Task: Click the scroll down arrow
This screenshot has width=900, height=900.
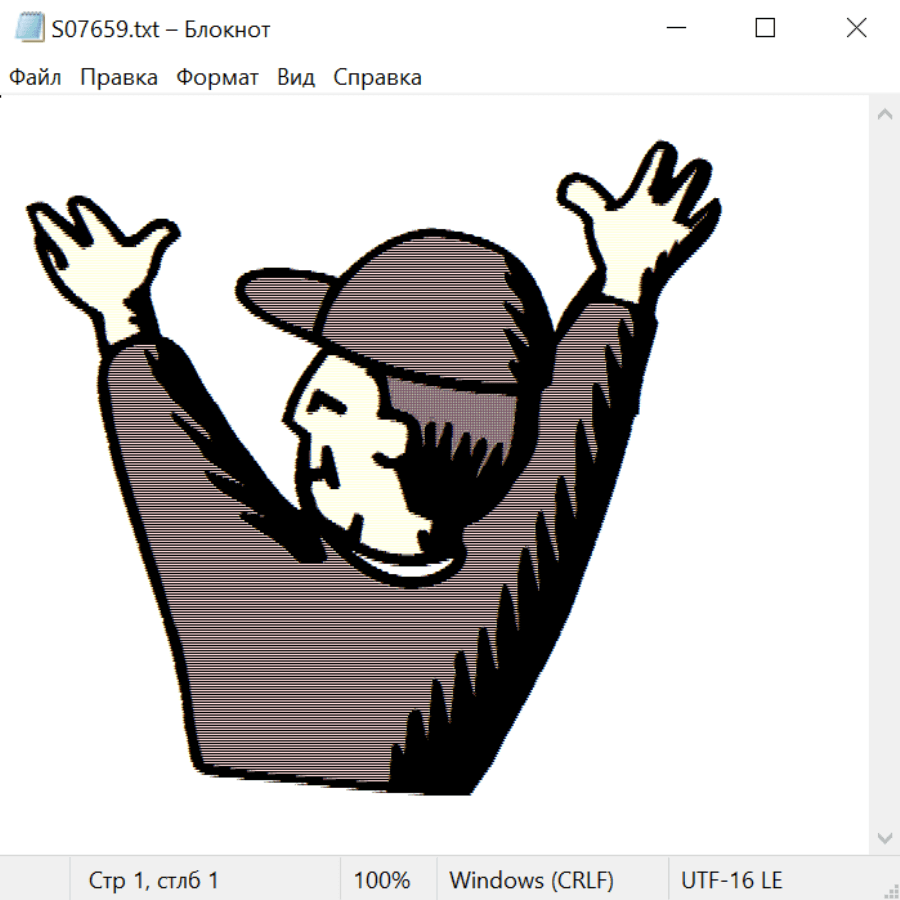Action: [884, 837]
